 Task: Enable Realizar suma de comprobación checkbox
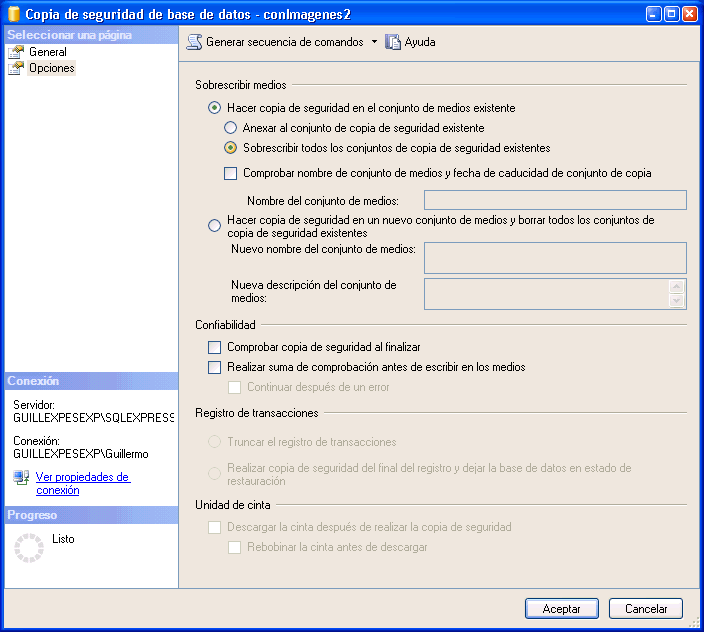point(215,367)
